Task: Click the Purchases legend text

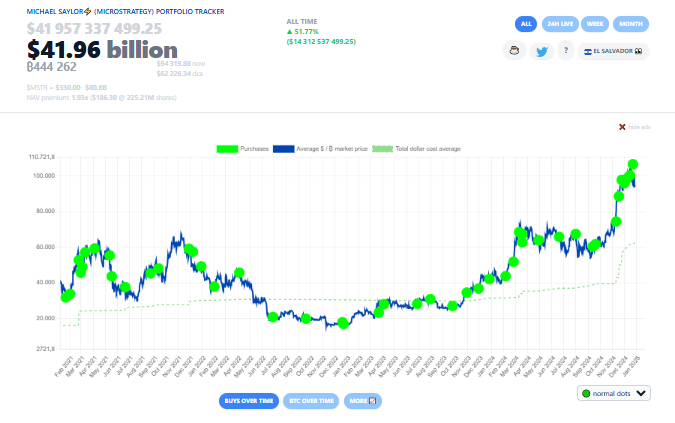Action: click(254, 149)
